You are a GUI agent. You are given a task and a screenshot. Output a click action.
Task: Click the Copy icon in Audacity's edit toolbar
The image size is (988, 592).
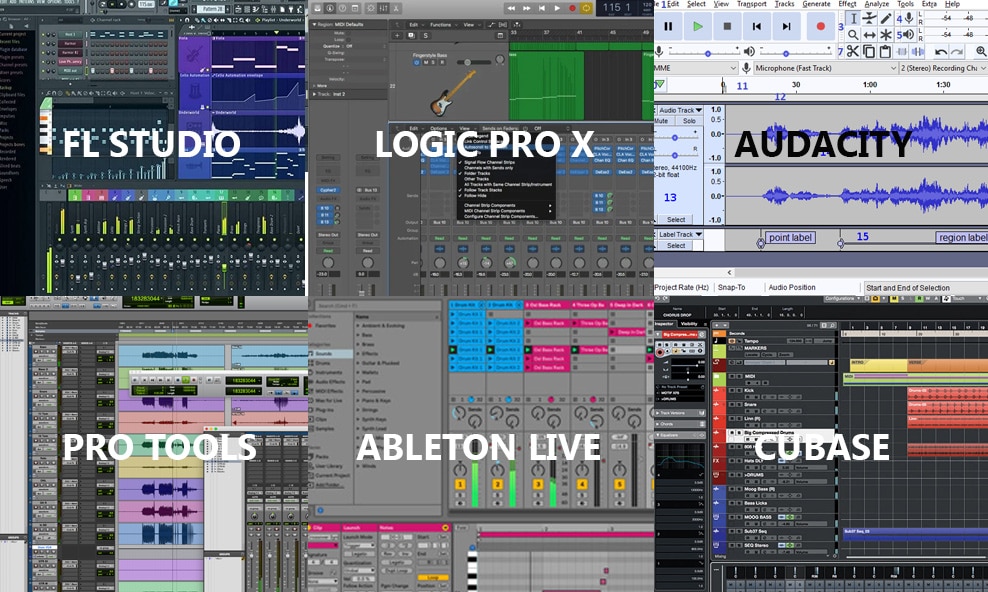[x=869, y=52]
